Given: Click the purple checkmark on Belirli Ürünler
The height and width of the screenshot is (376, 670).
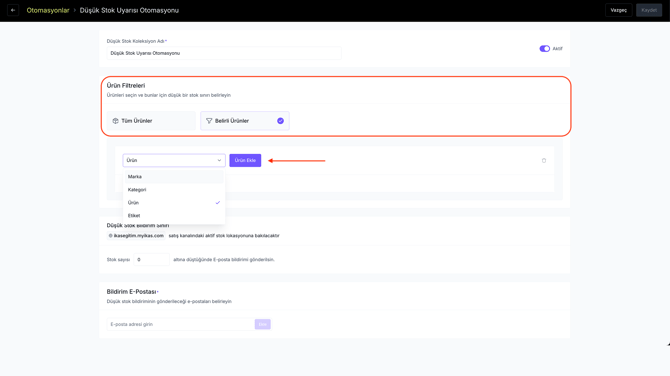Looking at the screenshot, I should pyautogui.click(x=280, y=121).
